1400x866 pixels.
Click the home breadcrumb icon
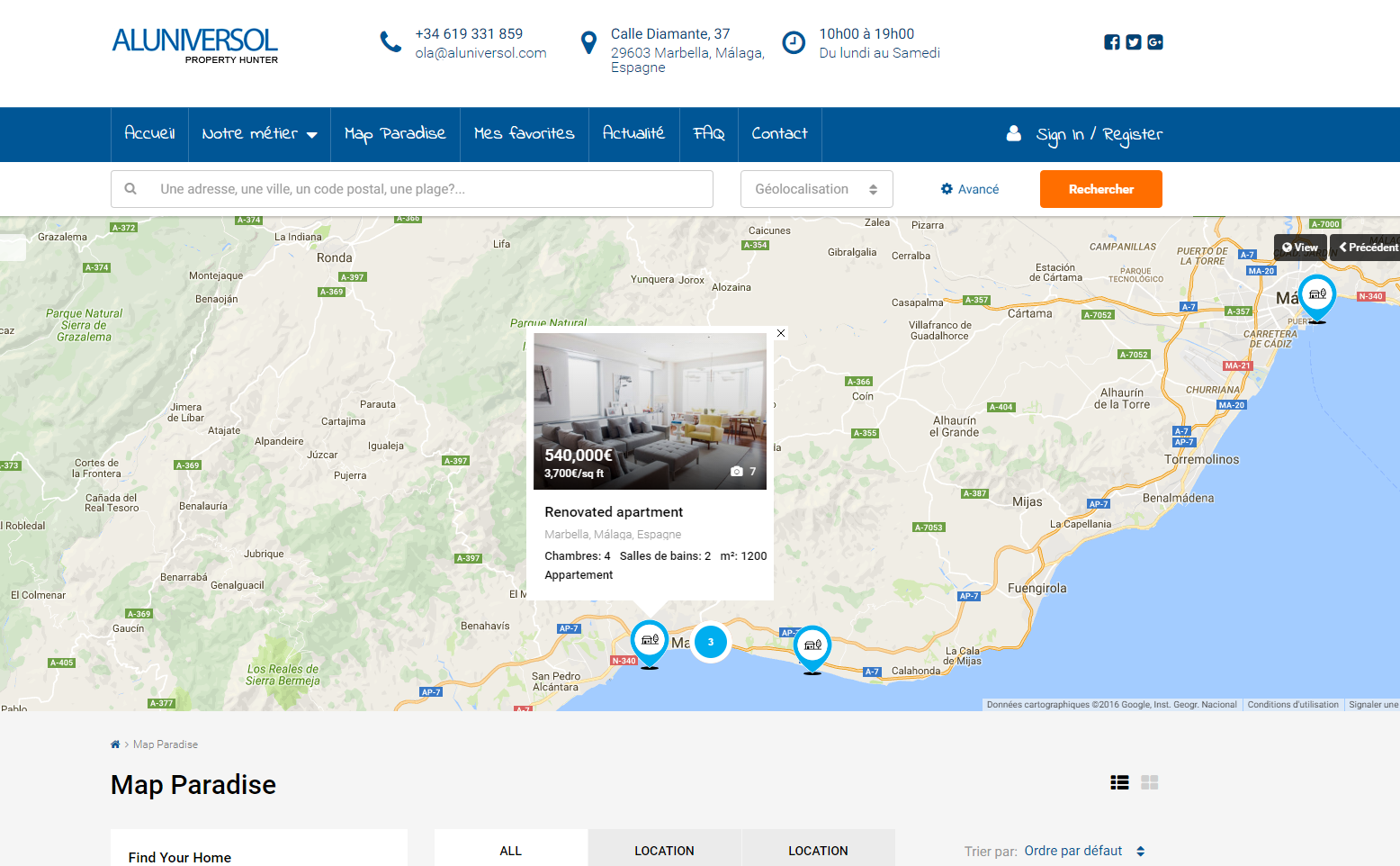coord(115,744)
